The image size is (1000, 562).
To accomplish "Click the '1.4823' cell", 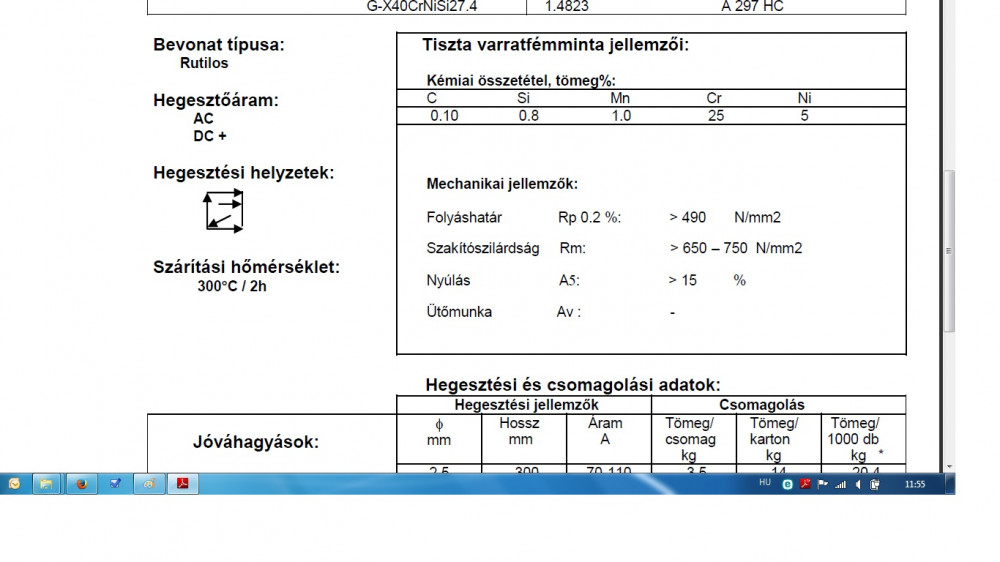I will tap(566, 6).
